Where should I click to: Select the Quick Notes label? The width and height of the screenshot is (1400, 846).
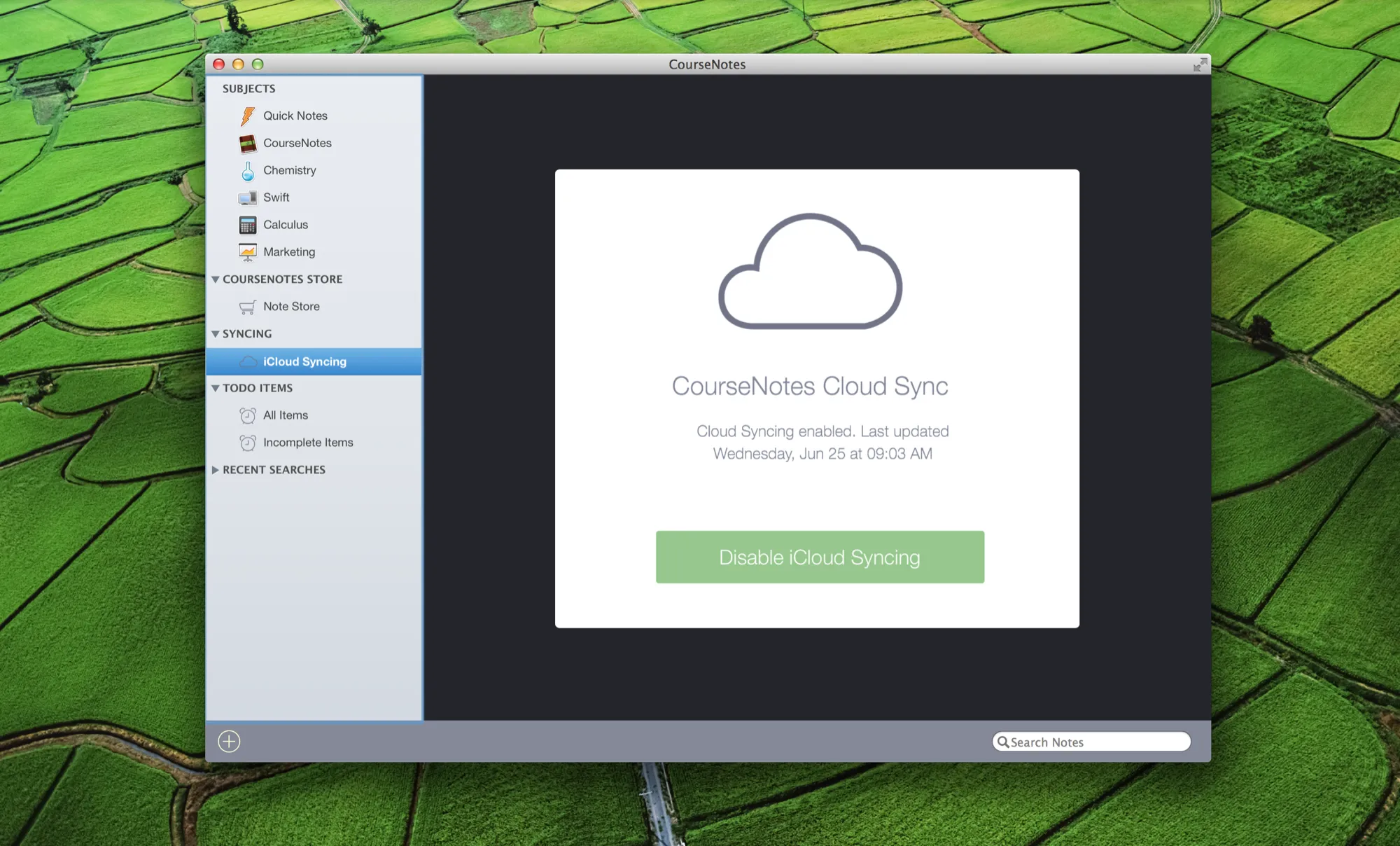pyautogui.click(x=295, y=116)
